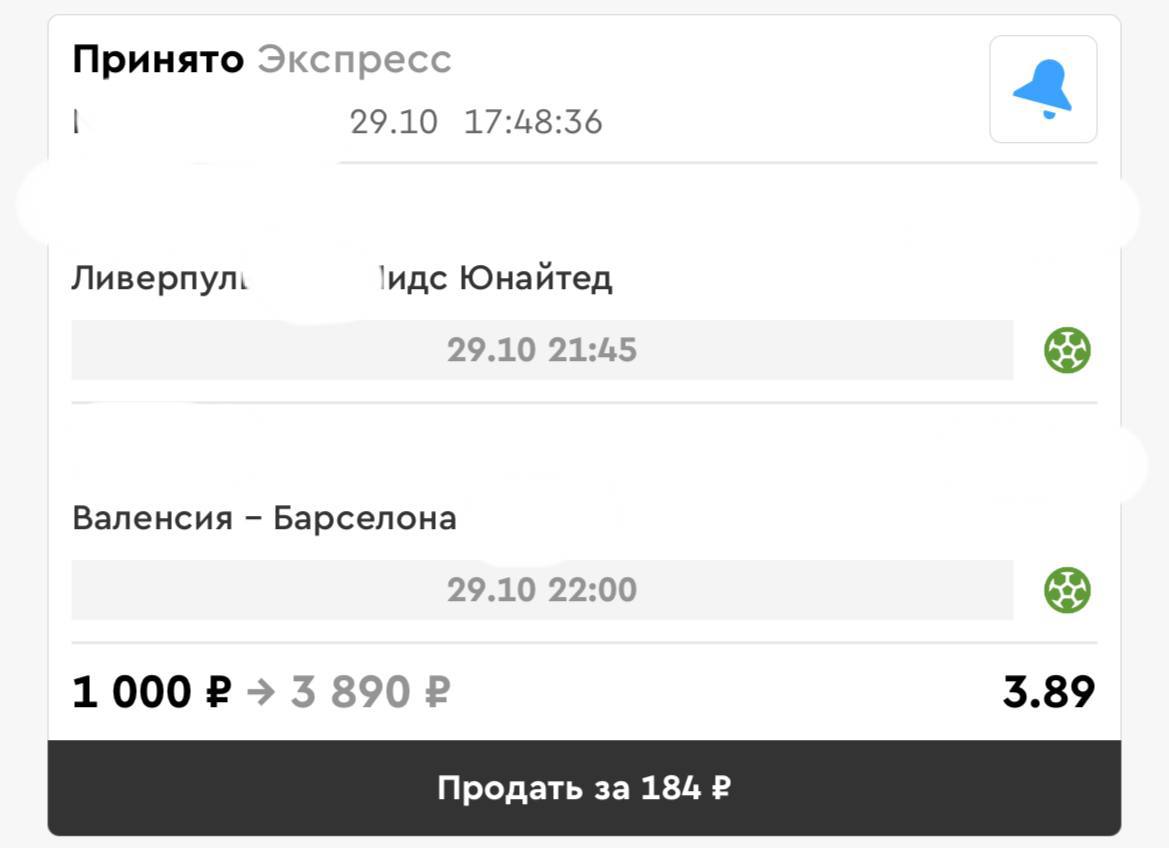Click the bet placement date 29.10 in header
The image size is (1169, 848).
point(394,123)
